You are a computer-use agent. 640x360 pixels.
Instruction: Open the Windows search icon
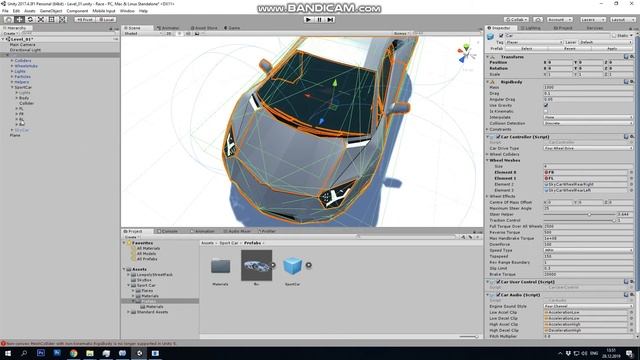pos(24,353)
